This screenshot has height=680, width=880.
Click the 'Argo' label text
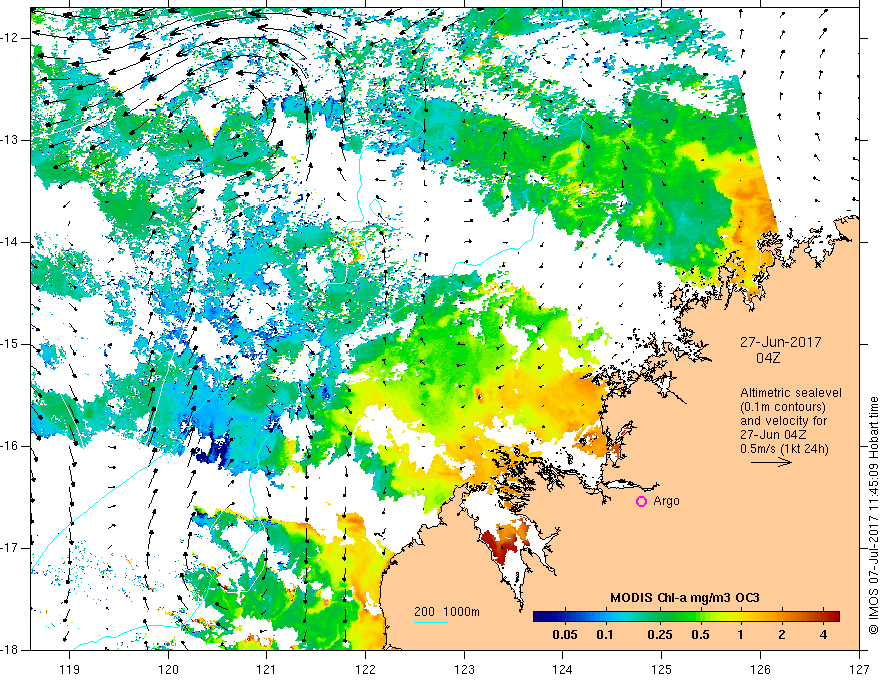666,501
